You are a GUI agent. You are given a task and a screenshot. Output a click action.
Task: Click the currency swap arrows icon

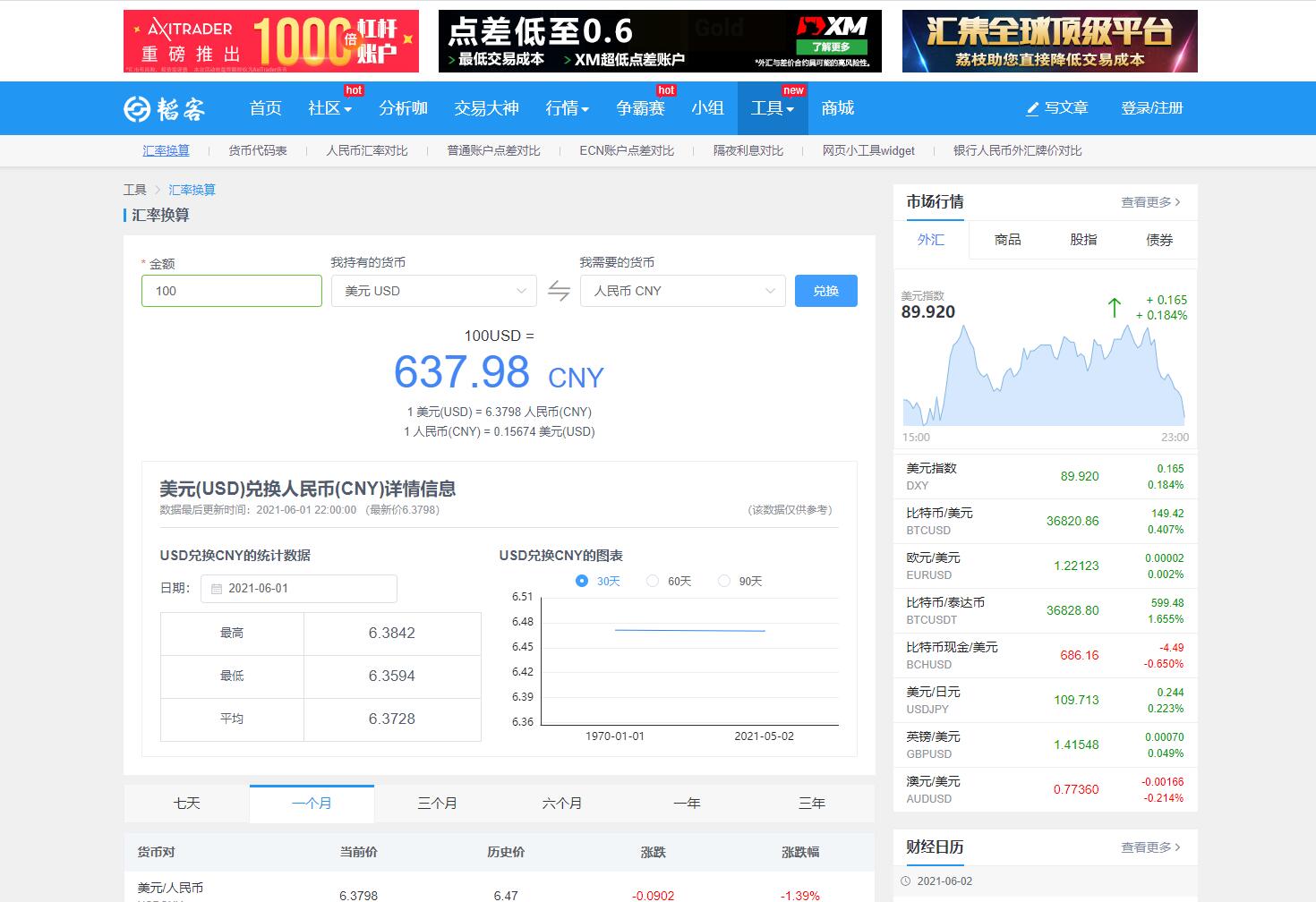(x=559, y=291)
